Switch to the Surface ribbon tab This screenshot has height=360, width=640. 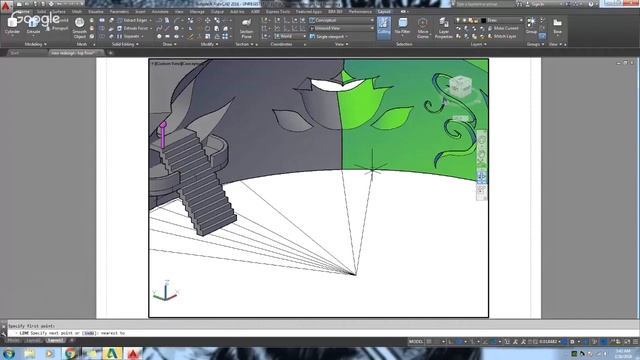(59, 12)
